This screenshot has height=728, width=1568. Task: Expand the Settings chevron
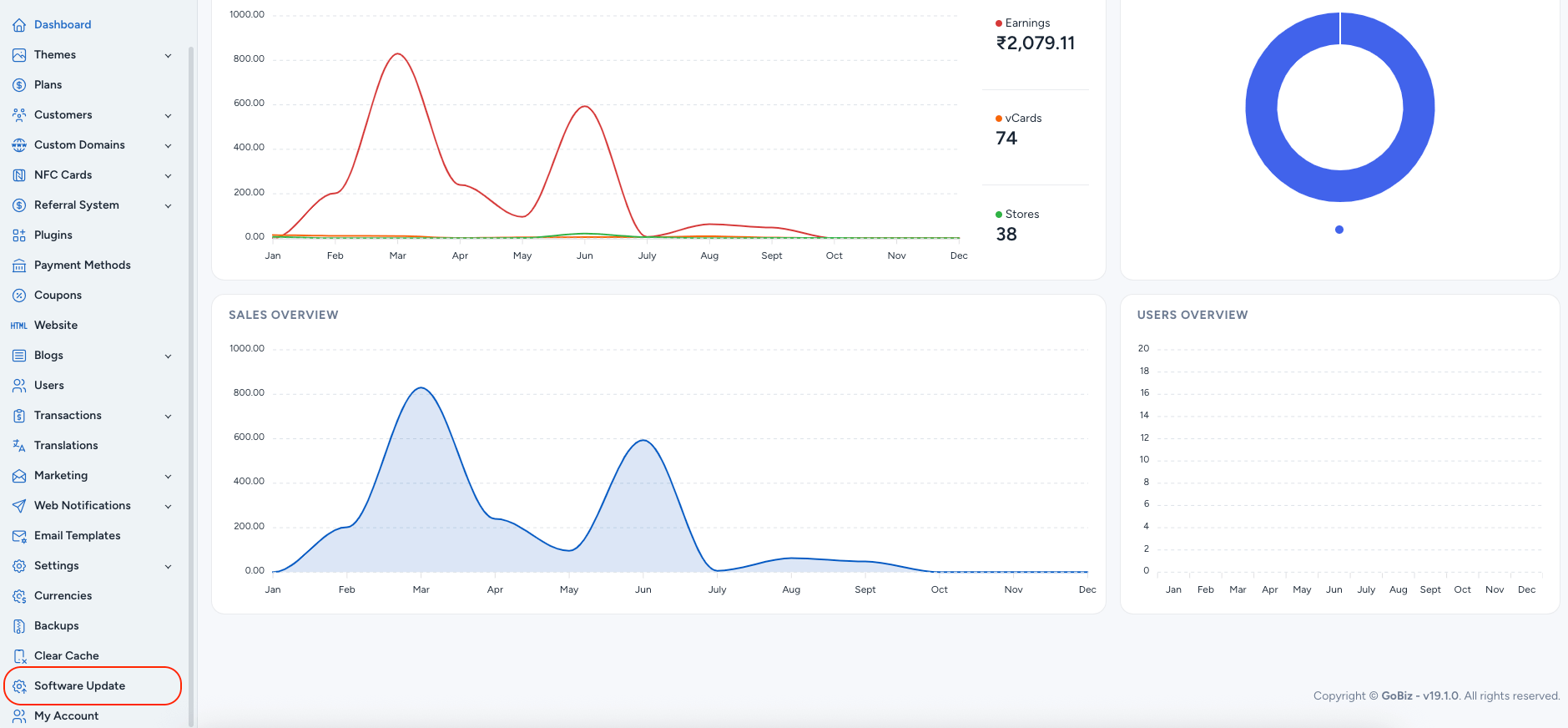pos(169,567)
